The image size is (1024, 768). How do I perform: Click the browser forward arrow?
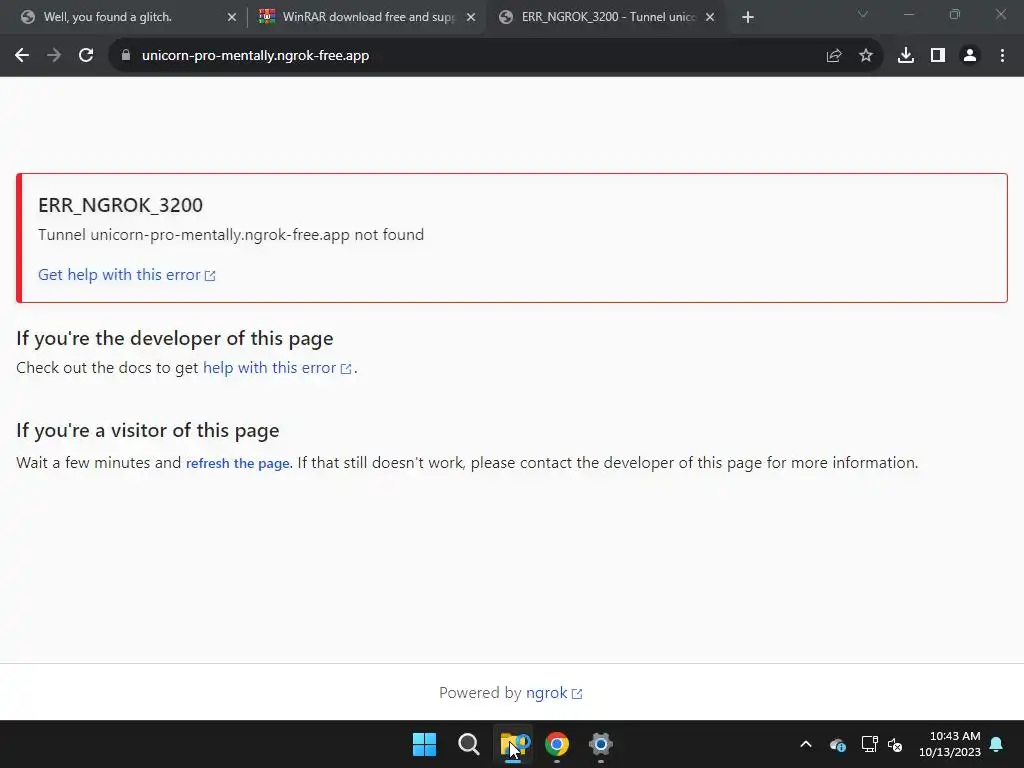(54, 56)
